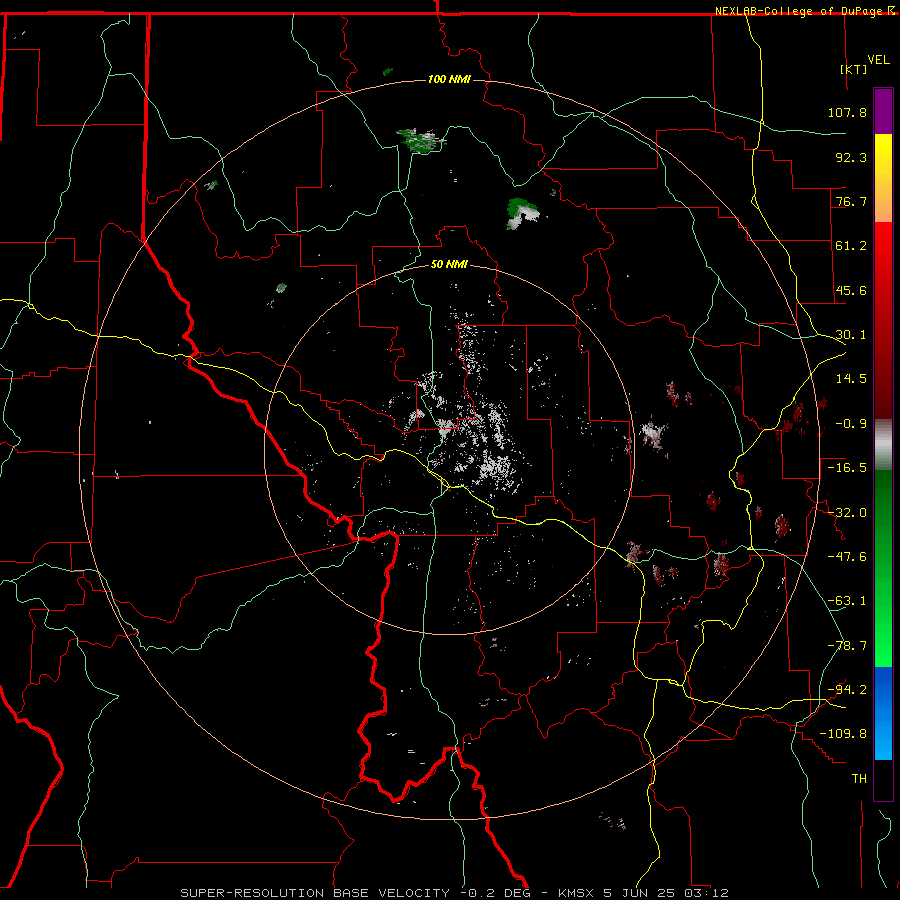Click the -16.5 velocity scale value
The width and height of the screenshot is (900, 900).
pyautogui.click(x=847, y=468)
